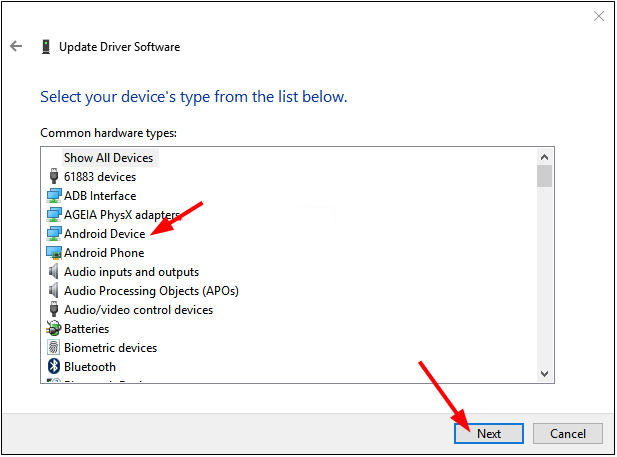Click the Audio/video control devices plug icon
The height and width of the screenshot is (457, 617).
[54, 309]
